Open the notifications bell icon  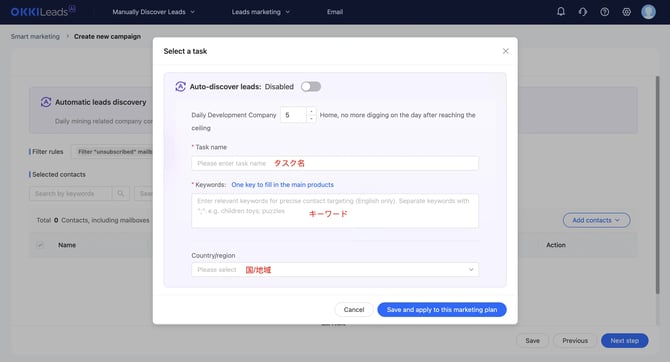[x=561, y=12]
